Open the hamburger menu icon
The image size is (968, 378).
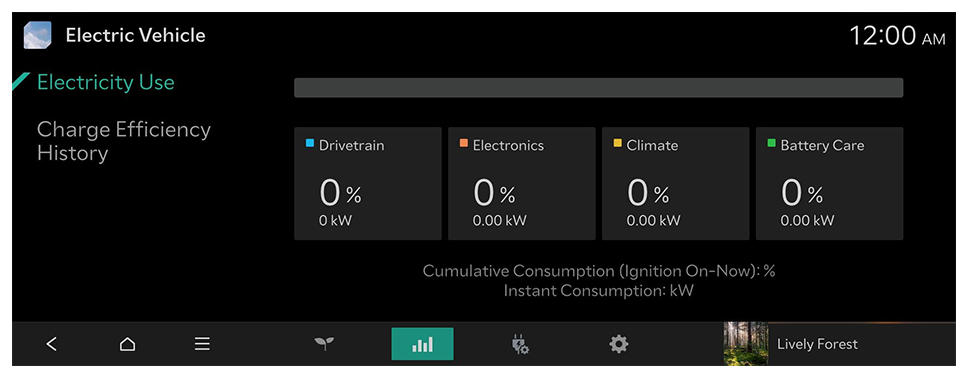point(202,344)
